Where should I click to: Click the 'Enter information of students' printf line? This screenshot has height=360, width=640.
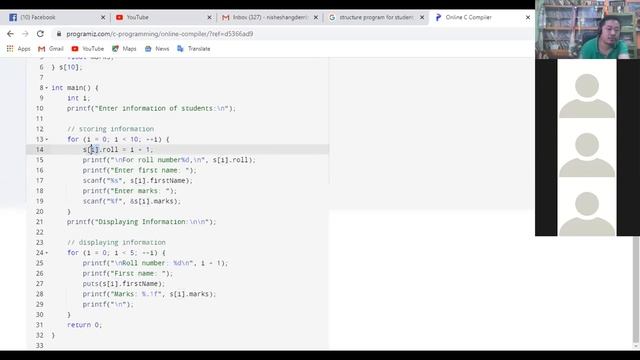click(x=151, y=108)
